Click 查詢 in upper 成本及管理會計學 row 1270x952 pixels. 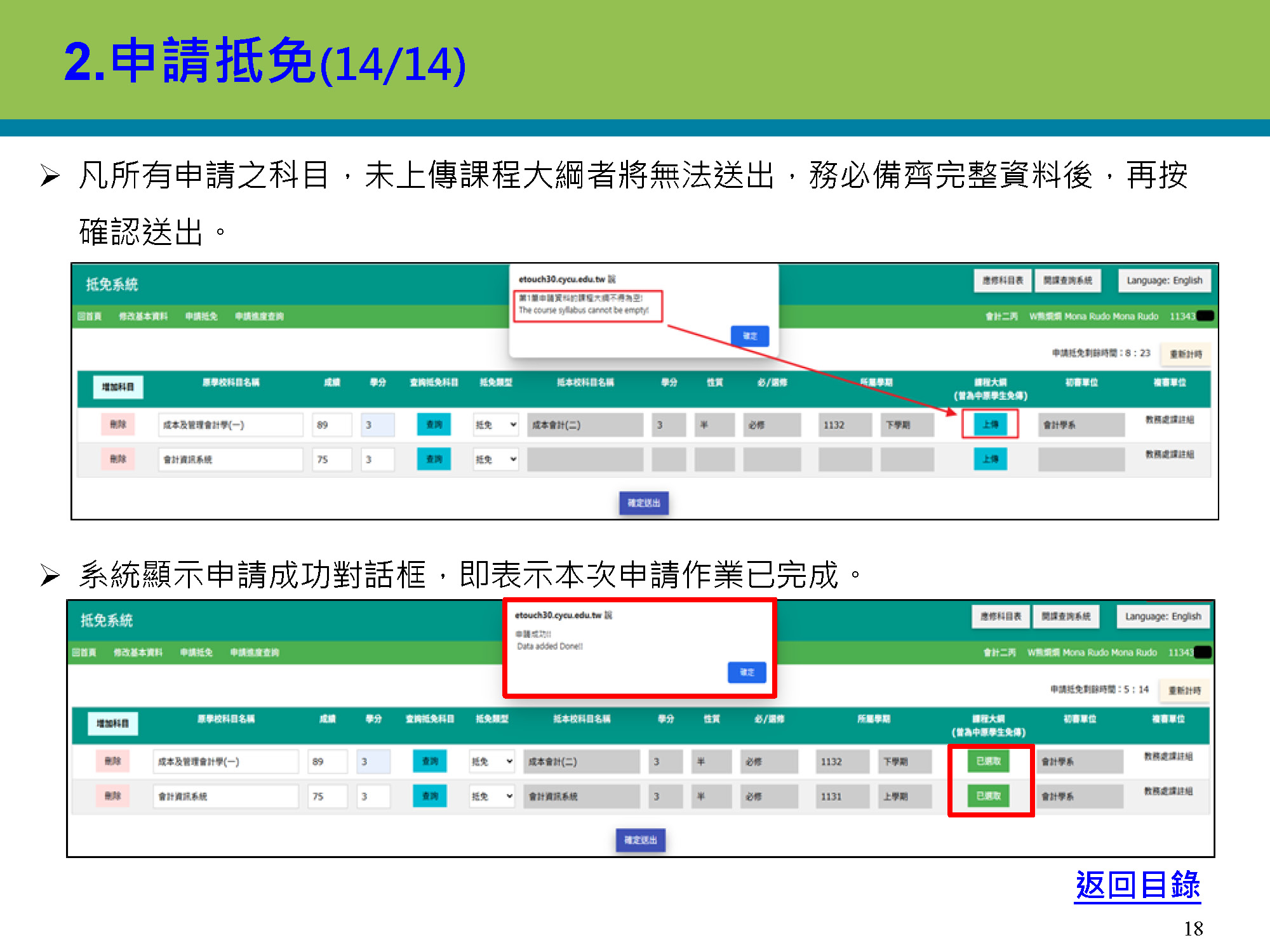(x=434, y=424)
